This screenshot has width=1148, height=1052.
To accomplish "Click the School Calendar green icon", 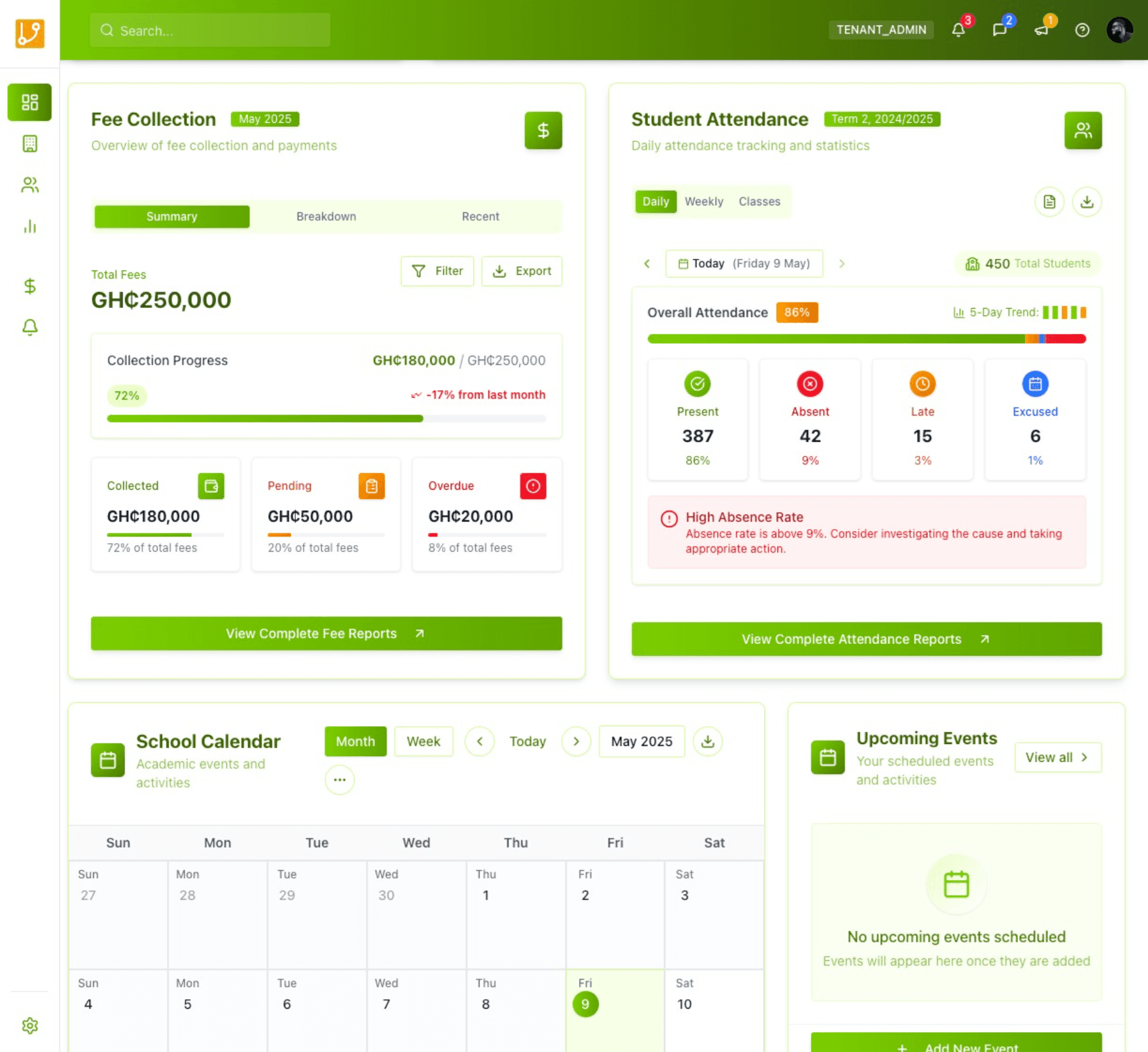I will [x=108, y=760].
